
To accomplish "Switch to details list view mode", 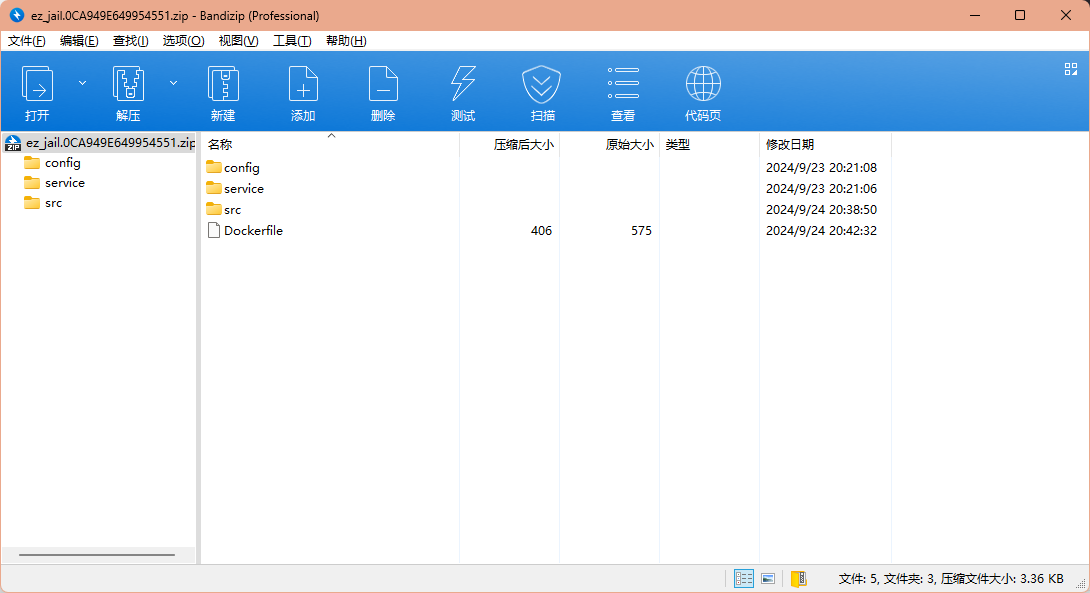I will 744,578.
